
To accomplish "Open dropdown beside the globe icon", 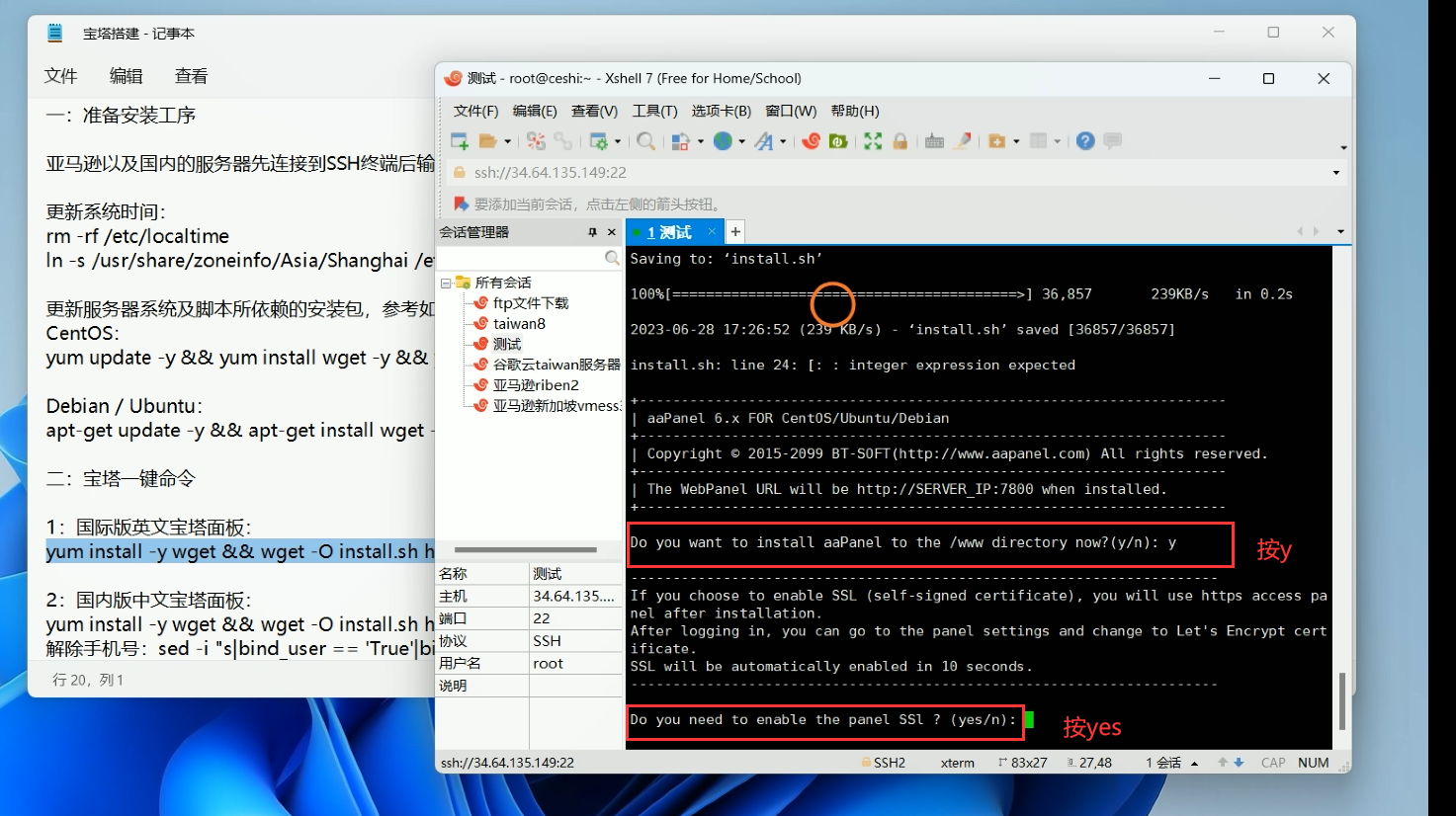I will [x=742, y=141].
